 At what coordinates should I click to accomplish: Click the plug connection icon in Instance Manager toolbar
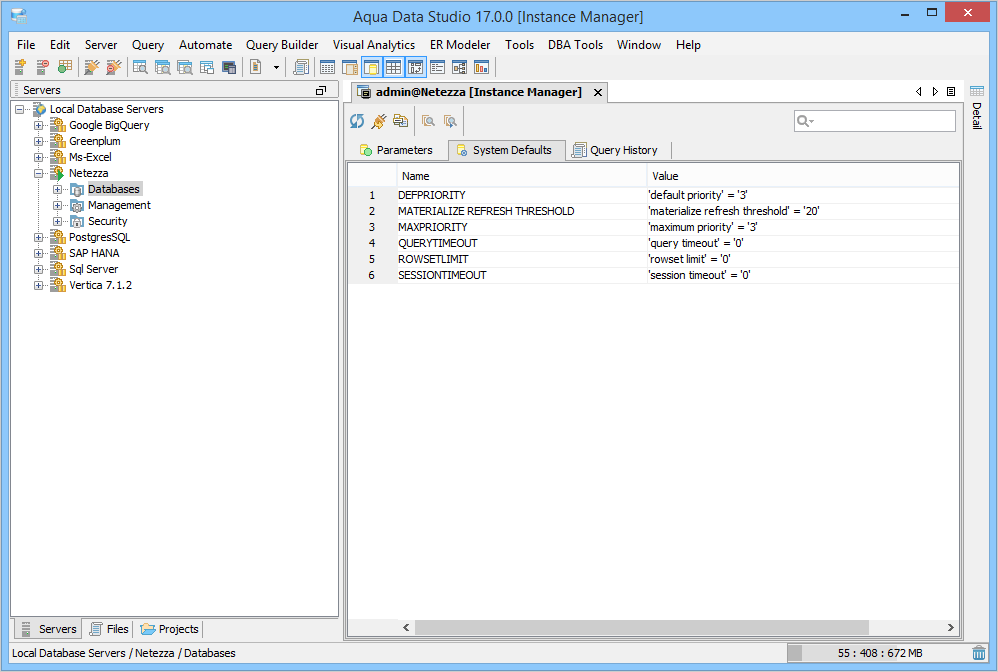pyautogui.click(x=379, y=121)
